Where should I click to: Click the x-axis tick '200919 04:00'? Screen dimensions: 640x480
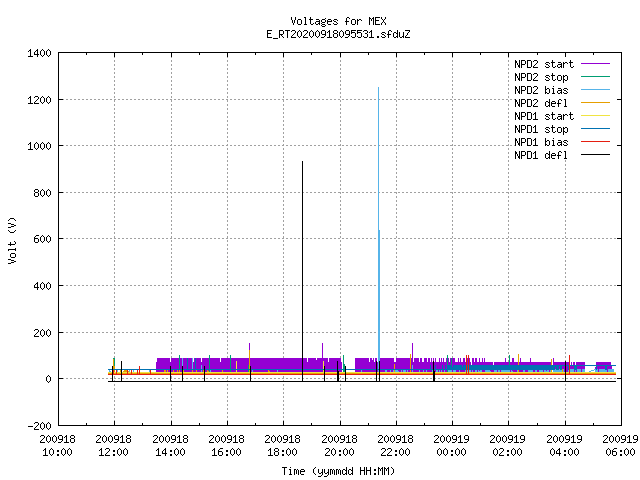coord(564,446)
